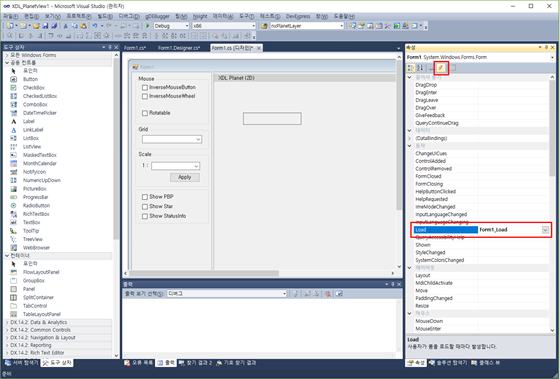Viewport: 559px width, 379px height.
Task: Select the TabControl container in the toolbox
Action: 35,306
